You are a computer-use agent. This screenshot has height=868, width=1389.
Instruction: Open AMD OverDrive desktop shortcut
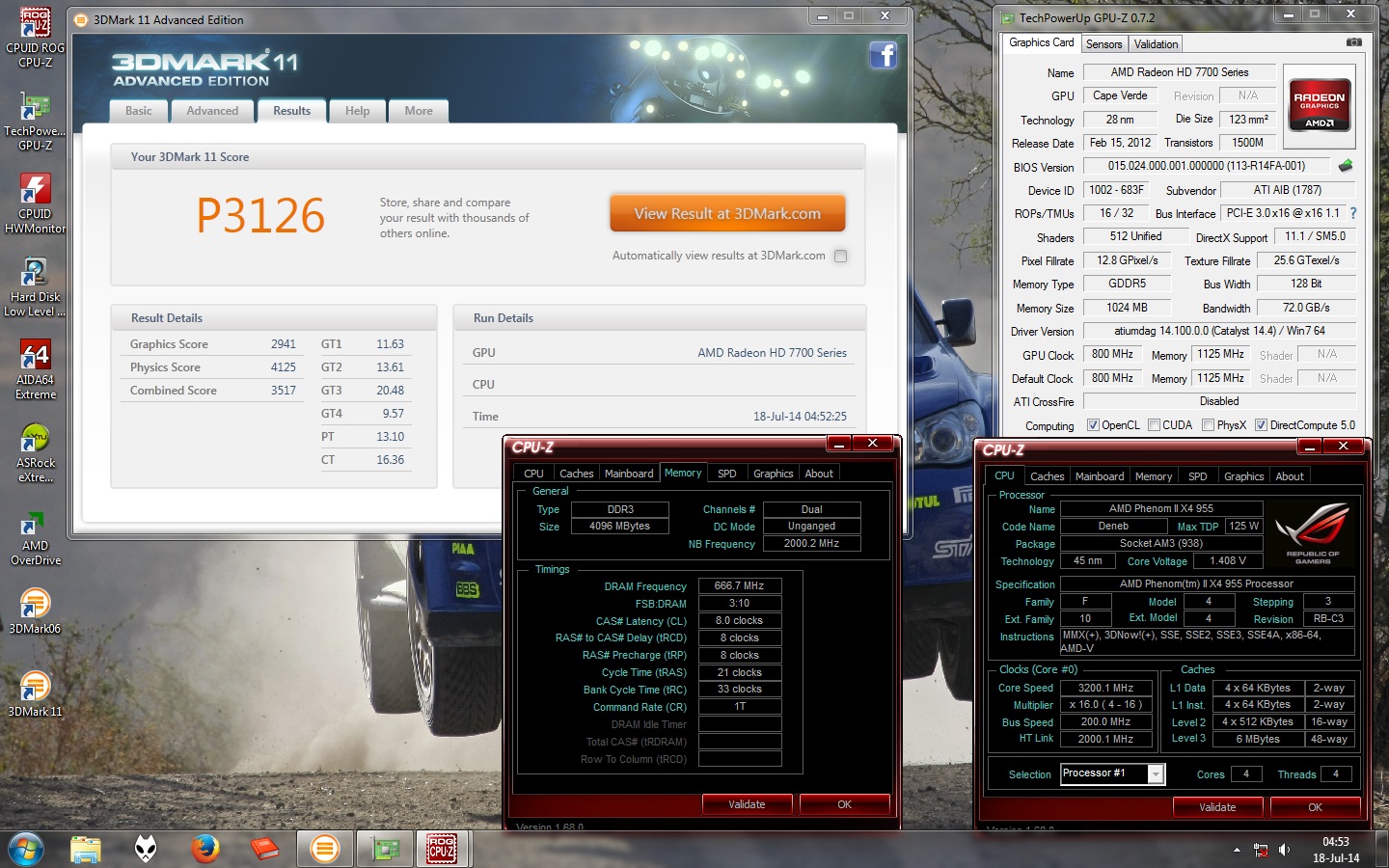point(35,536)
